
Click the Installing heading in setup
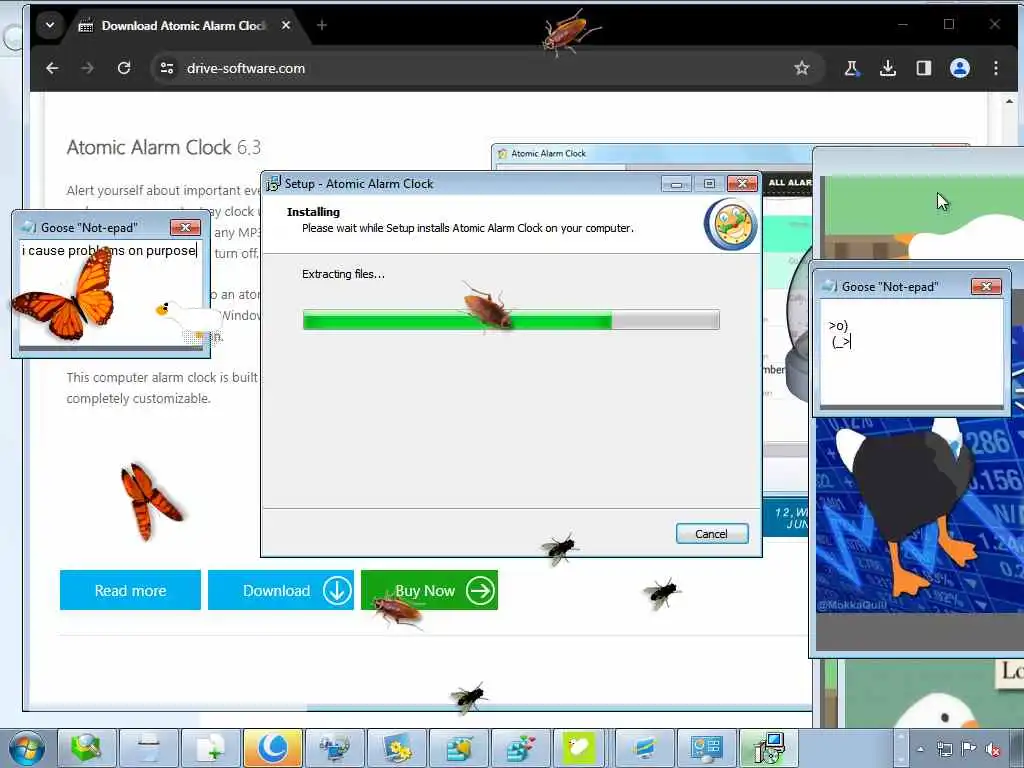tap(313, 212)
